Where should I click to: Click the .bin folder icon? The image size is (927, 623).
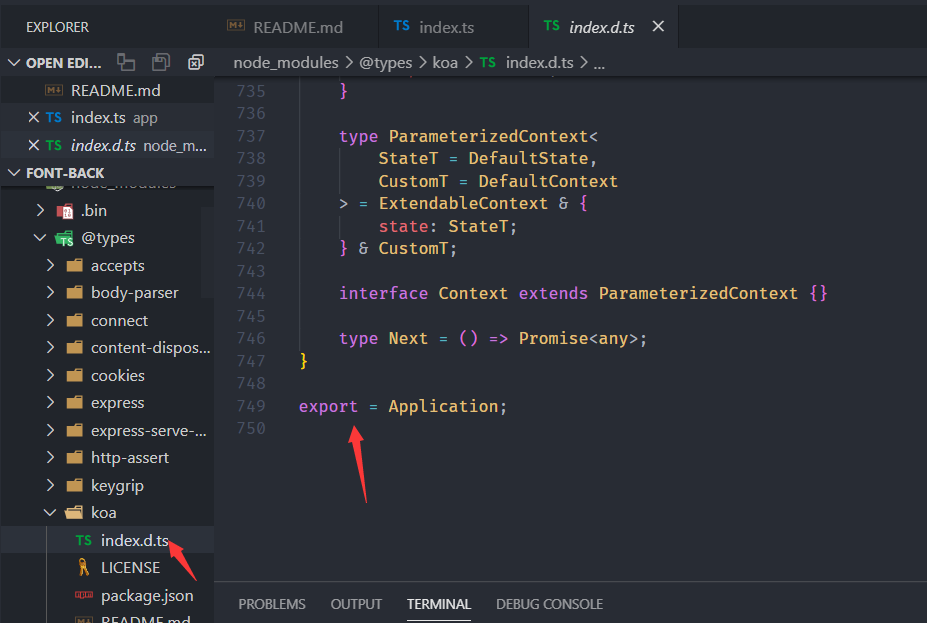tap(64, 211)
